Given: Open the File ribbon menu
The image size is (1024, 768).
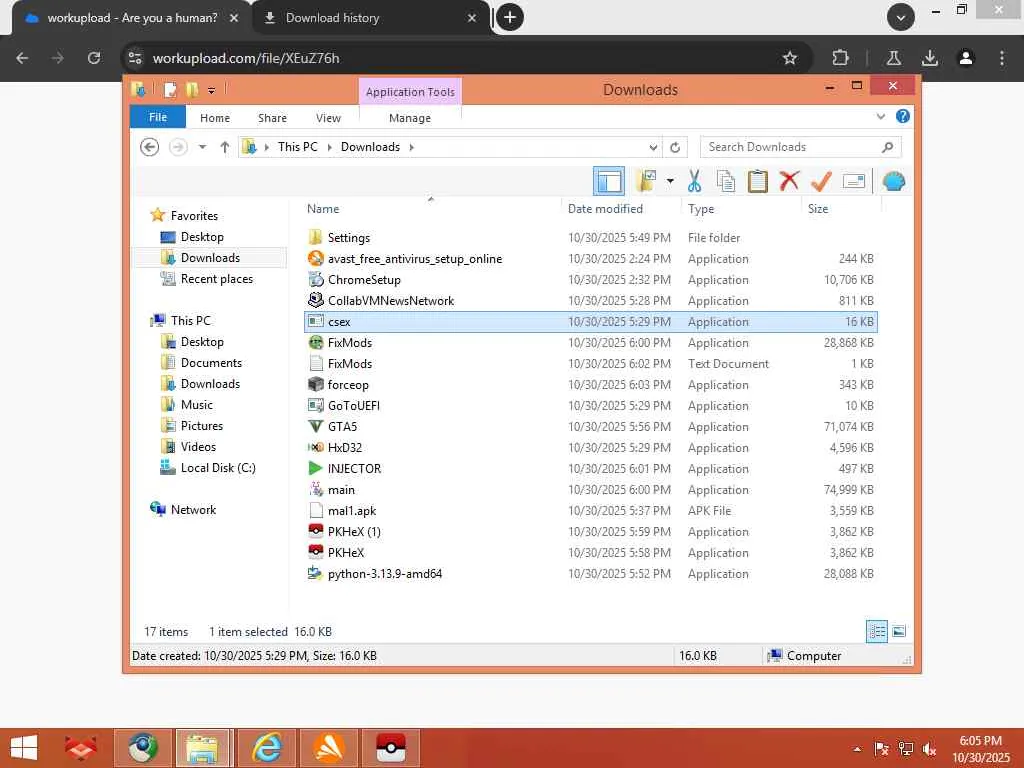Looking at the screenshot, I should 157,118.
